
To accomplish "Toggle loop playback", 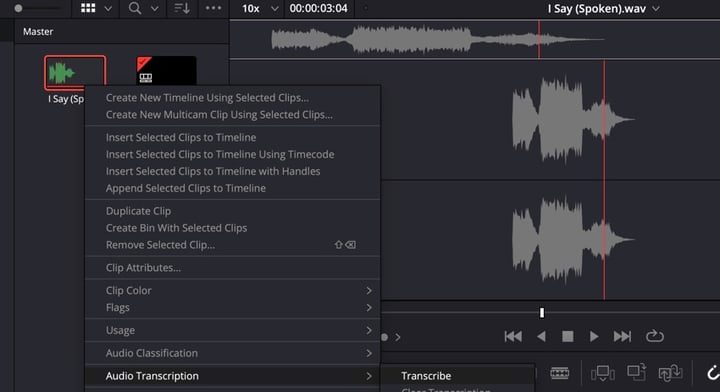I will [654, 336].
